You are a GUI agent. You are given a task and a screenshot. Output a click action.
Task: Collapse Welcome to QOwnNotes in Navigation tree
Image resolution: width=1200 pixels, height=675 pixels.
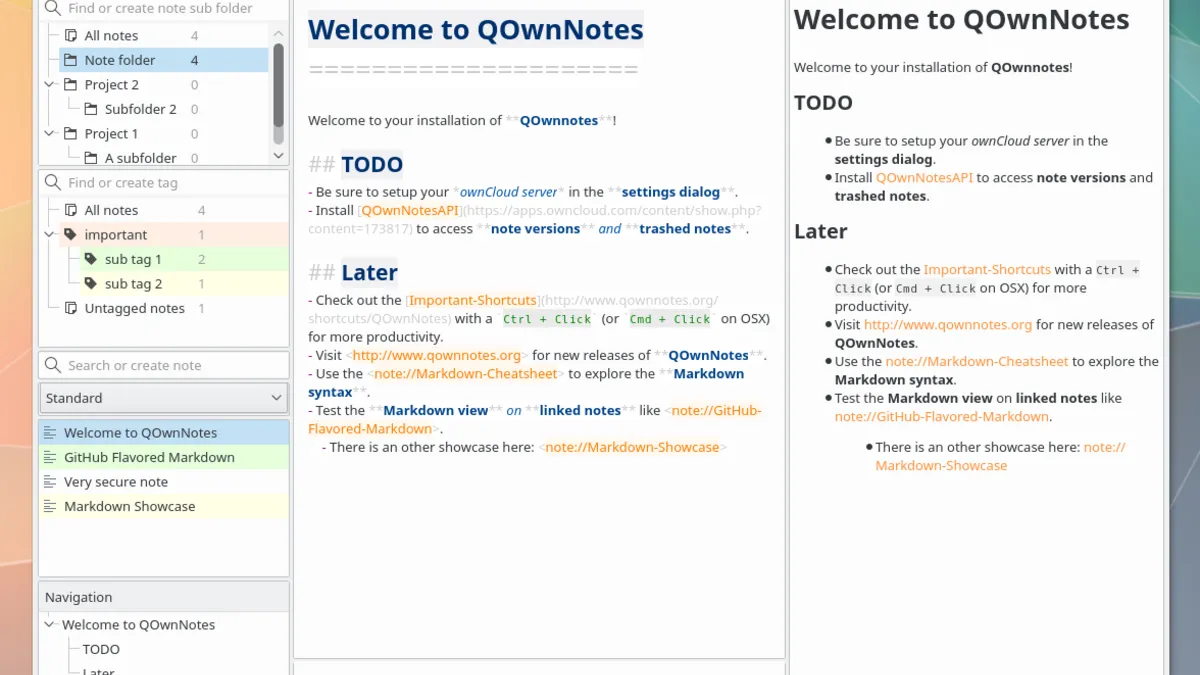50,625
